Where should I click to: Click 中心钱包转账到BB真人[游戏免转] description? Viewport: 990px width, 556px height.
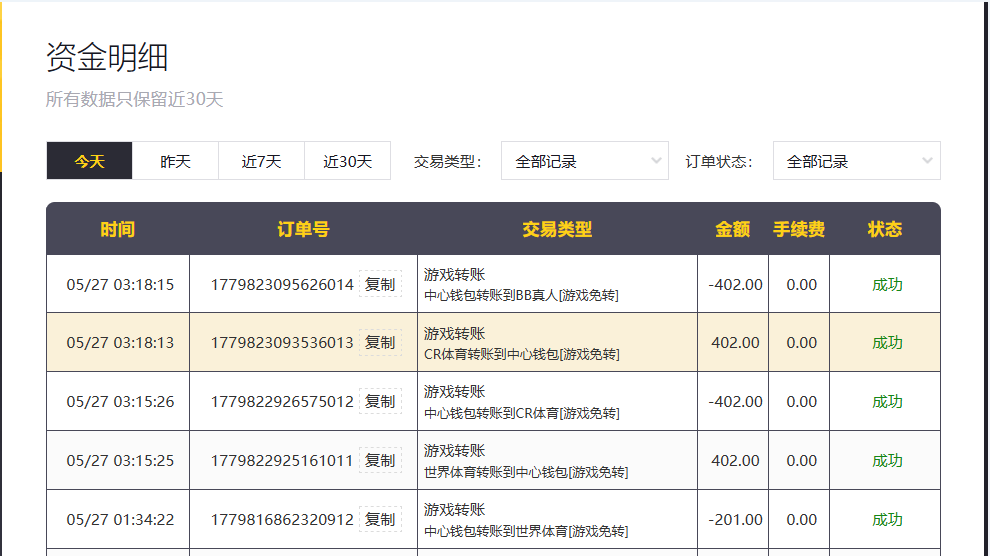click(x=521, y=295)
